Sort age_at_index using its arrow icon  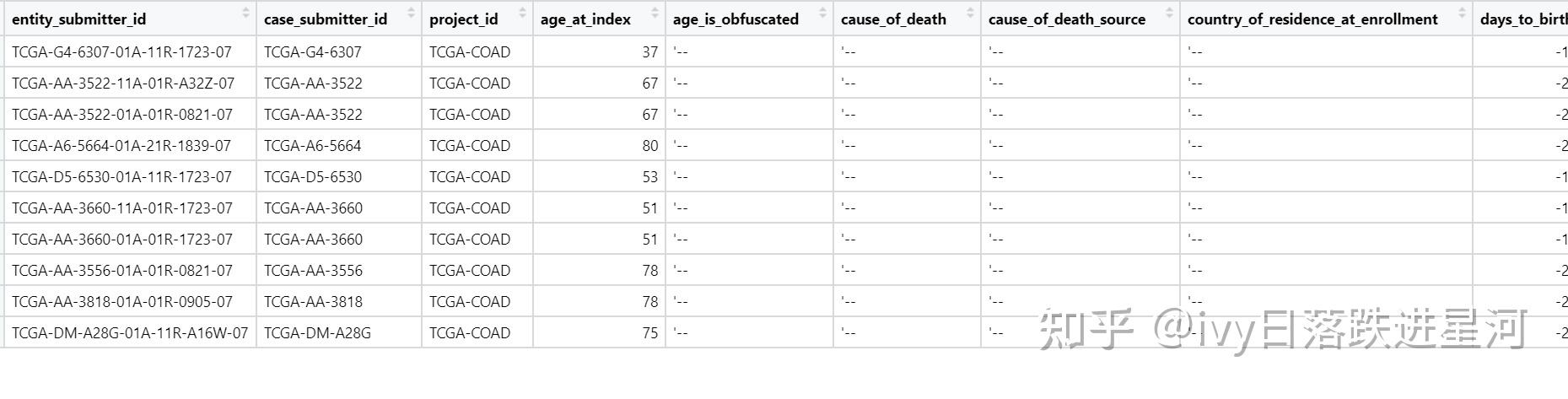point(655,13)
